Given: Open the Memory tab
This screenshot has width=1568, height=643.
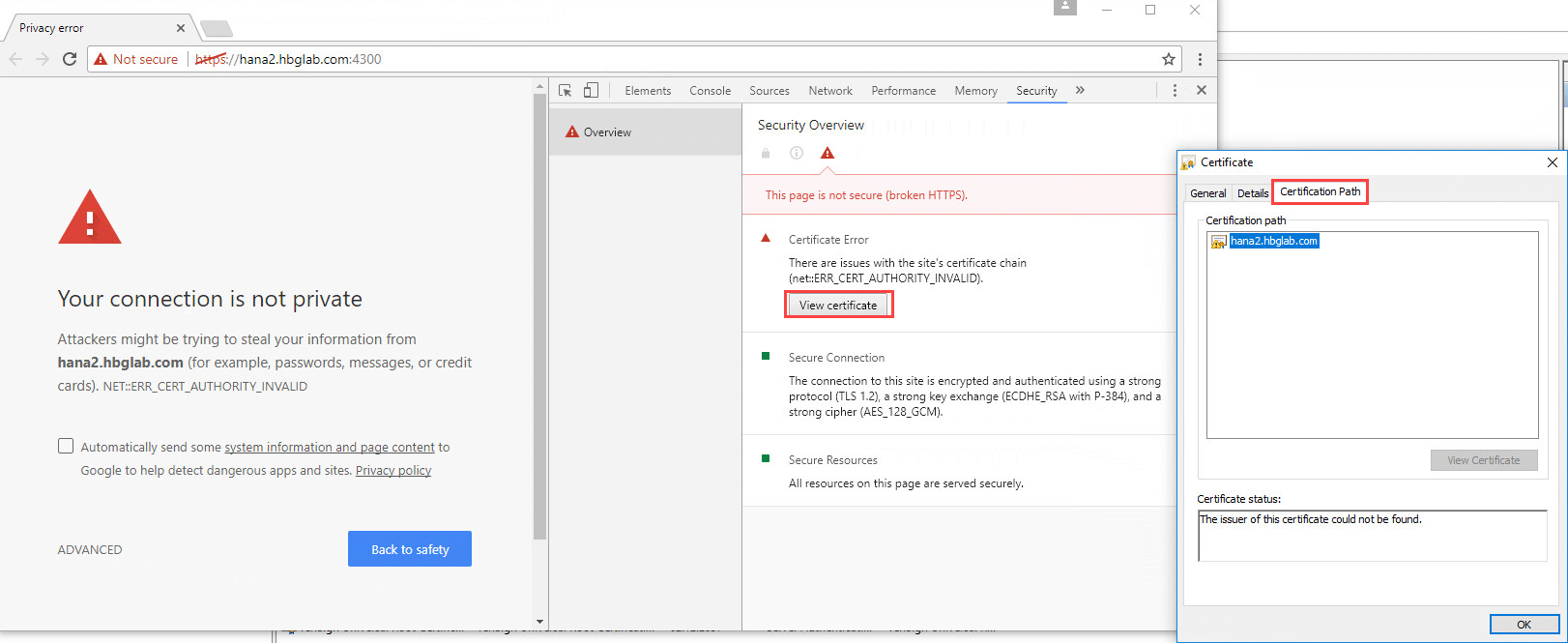Looking at the screenshot, I should coord(976,91).
